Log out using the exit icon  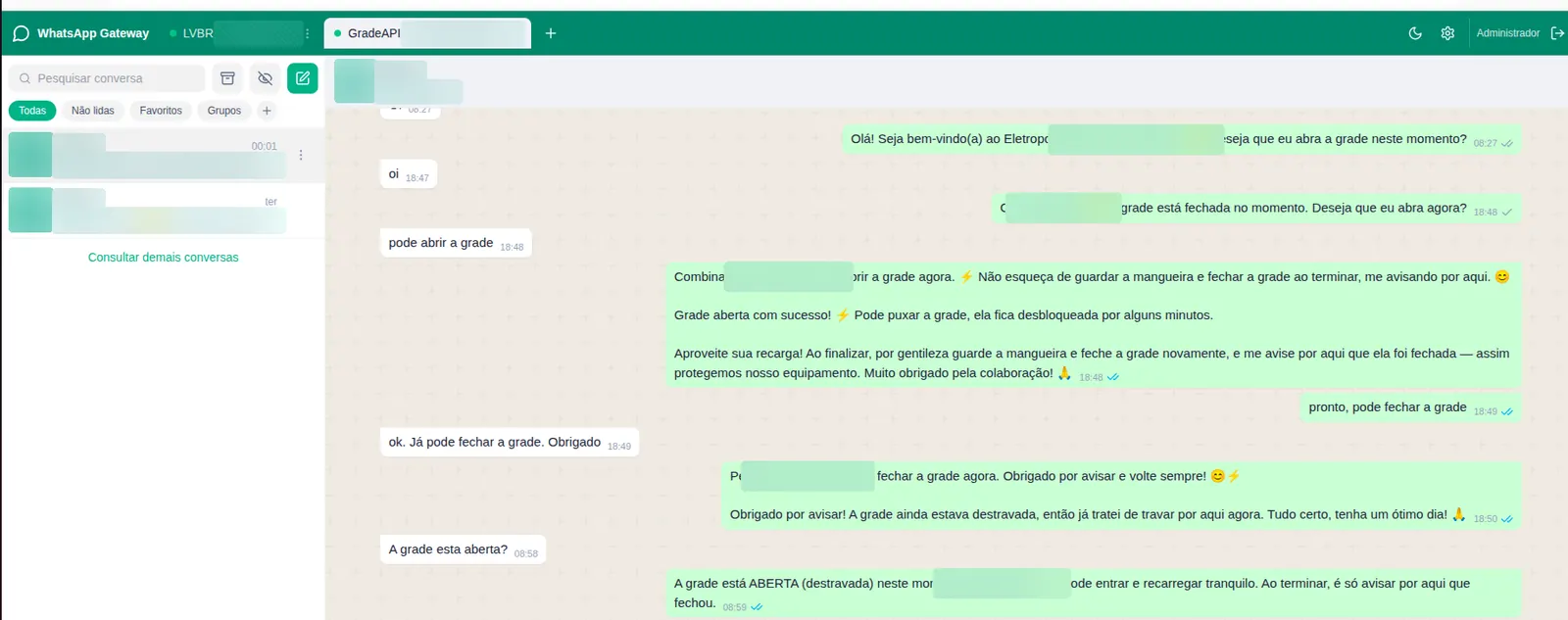pyautogui.click(x=1557, y=33)
